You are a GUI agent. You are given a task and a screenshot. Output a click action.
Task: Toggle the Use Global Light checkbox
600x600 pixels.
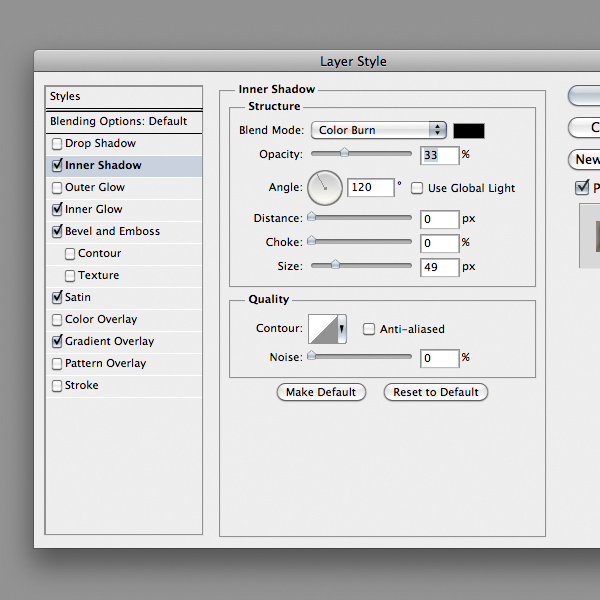pos(417,188)
